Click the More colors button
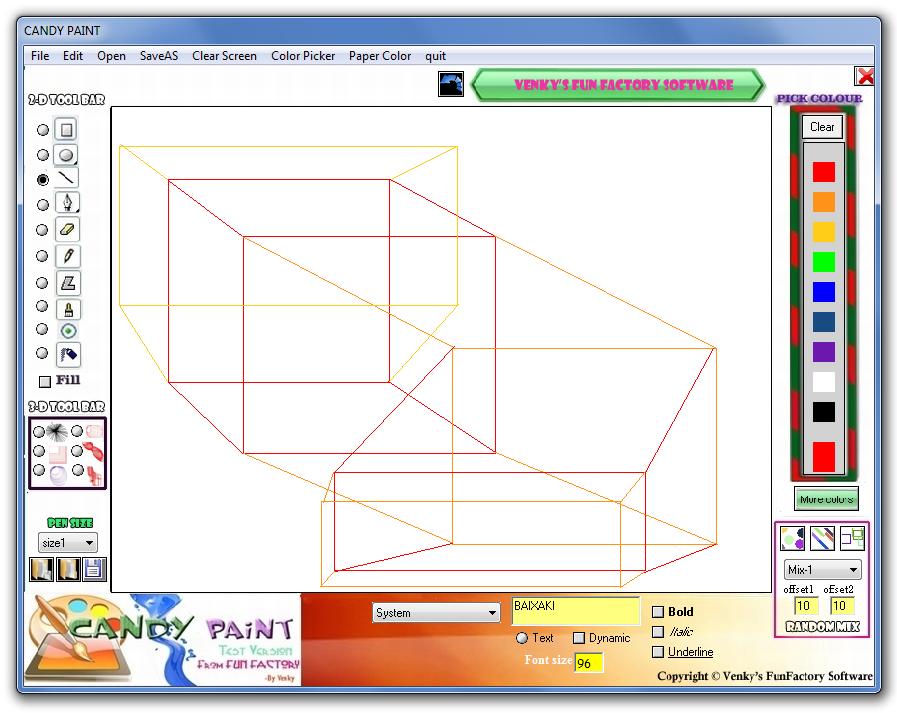Image resolution: width=897 pixels, height=713 pixels. (826, 498)
